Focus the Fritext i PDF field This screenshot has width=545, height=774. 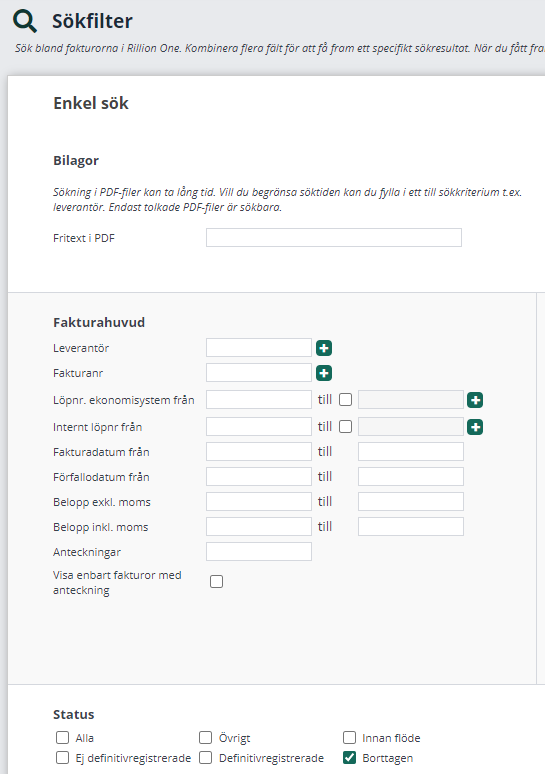(334, 237)
